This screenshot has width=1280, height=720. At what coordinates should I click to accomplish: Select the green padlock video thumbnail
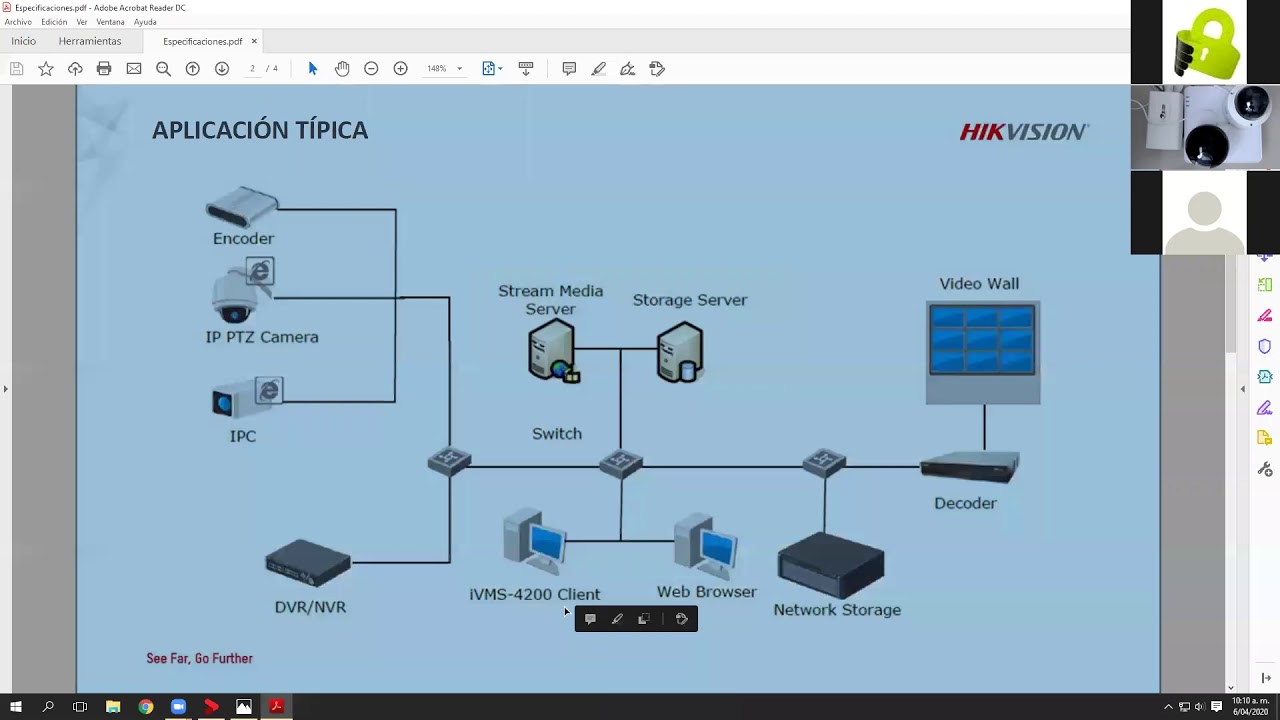click(1205, 42)
